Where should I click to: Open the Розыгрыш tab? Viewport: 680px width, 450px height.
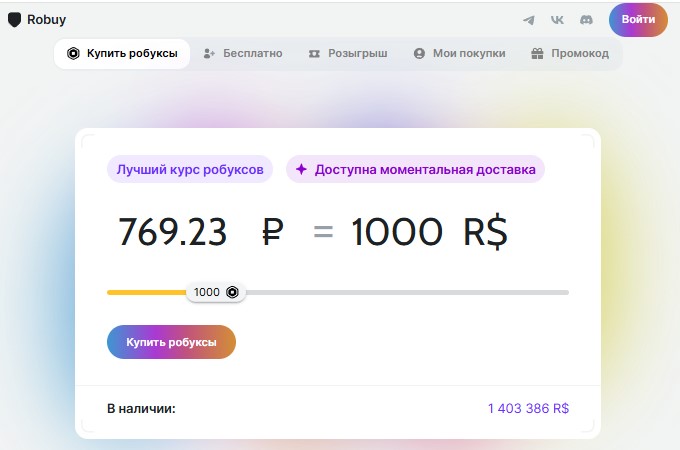(348, 53)
